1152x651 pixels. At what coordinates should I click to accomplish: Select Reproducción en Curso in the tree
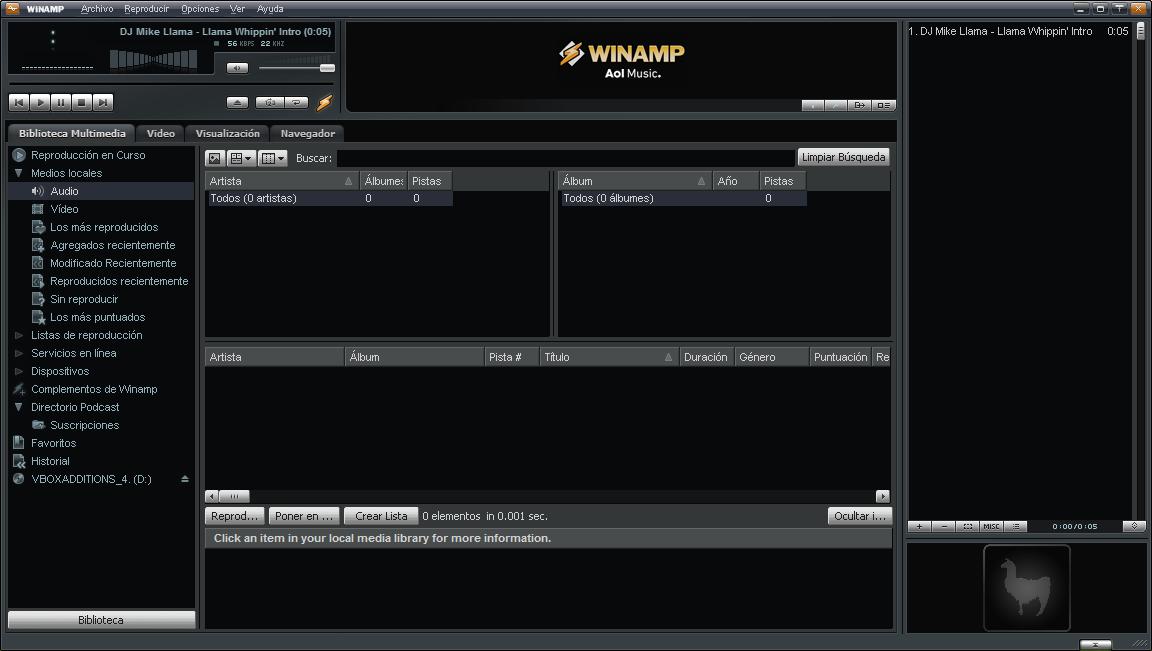point(87,155)
